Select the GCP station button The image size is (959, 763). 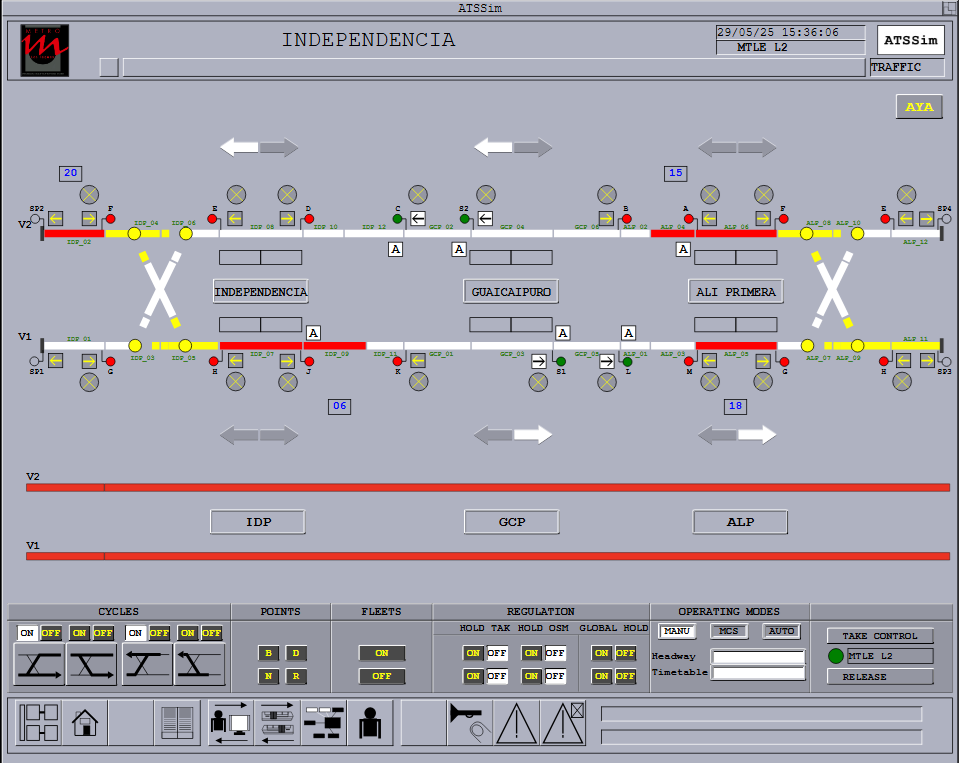[x=511, y=521]
